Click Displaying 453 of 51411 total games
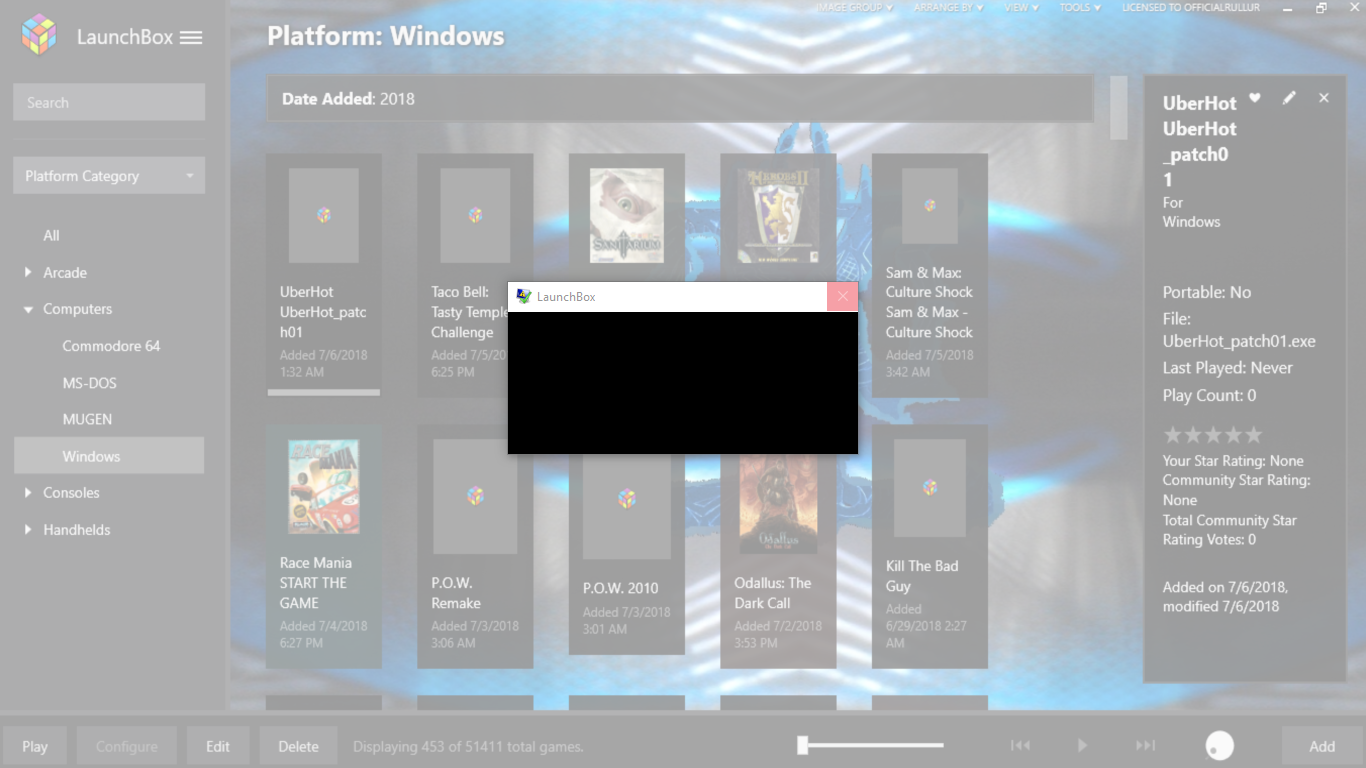 click(468, 746)
